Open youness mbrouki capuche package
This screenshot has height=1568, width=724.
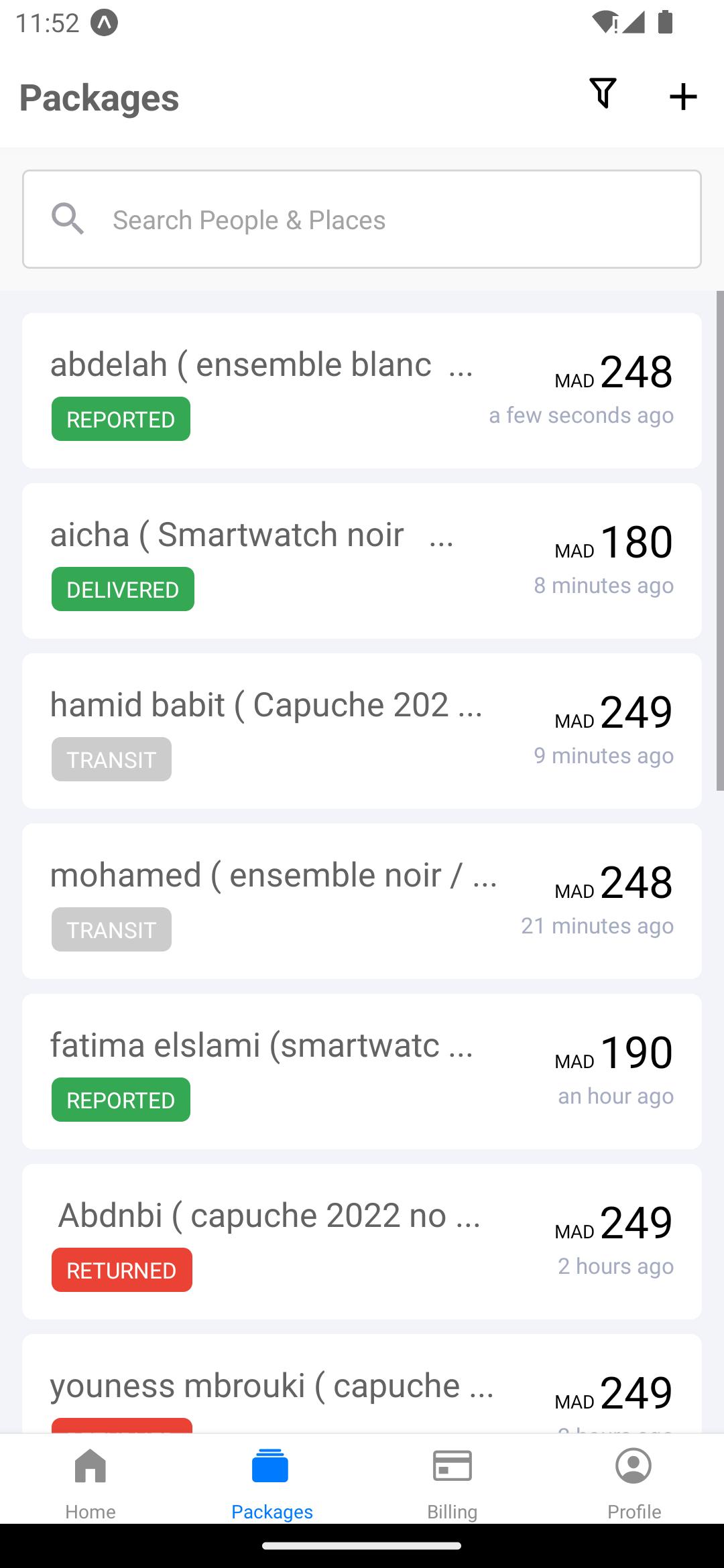[x=362, y=1384]
